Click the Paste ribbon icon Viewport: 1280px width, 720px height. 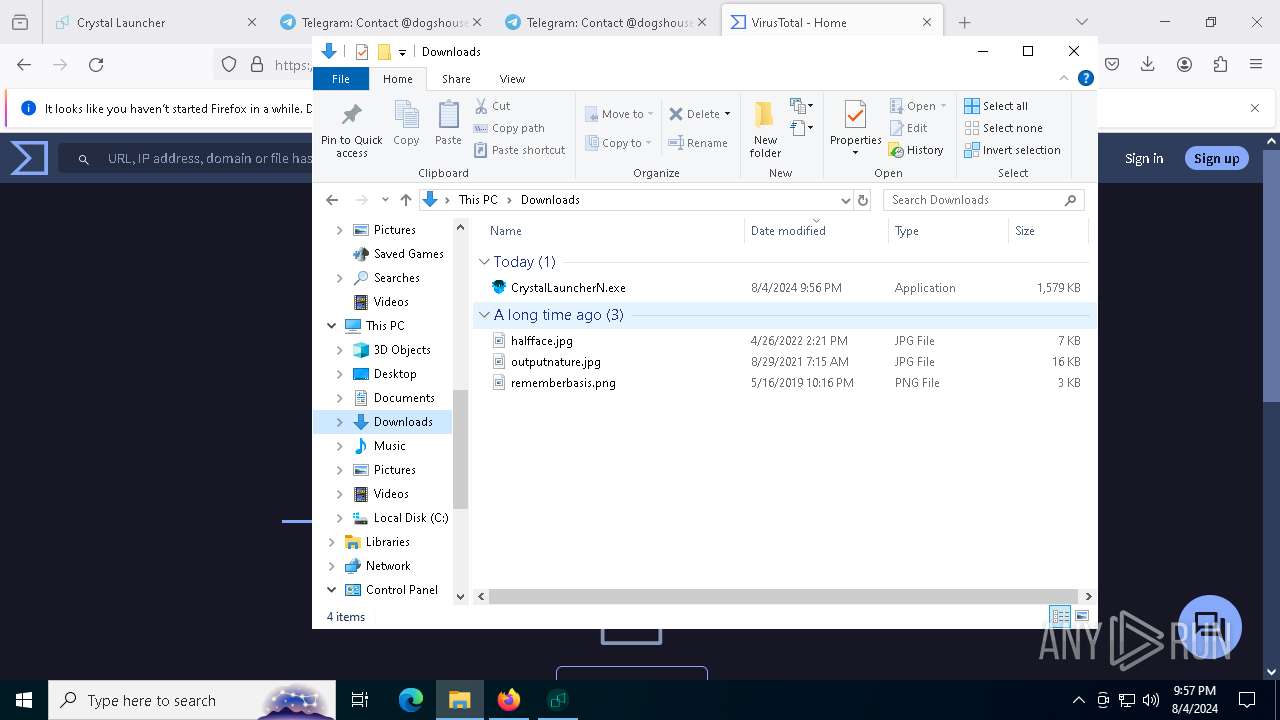pos(448,123)
